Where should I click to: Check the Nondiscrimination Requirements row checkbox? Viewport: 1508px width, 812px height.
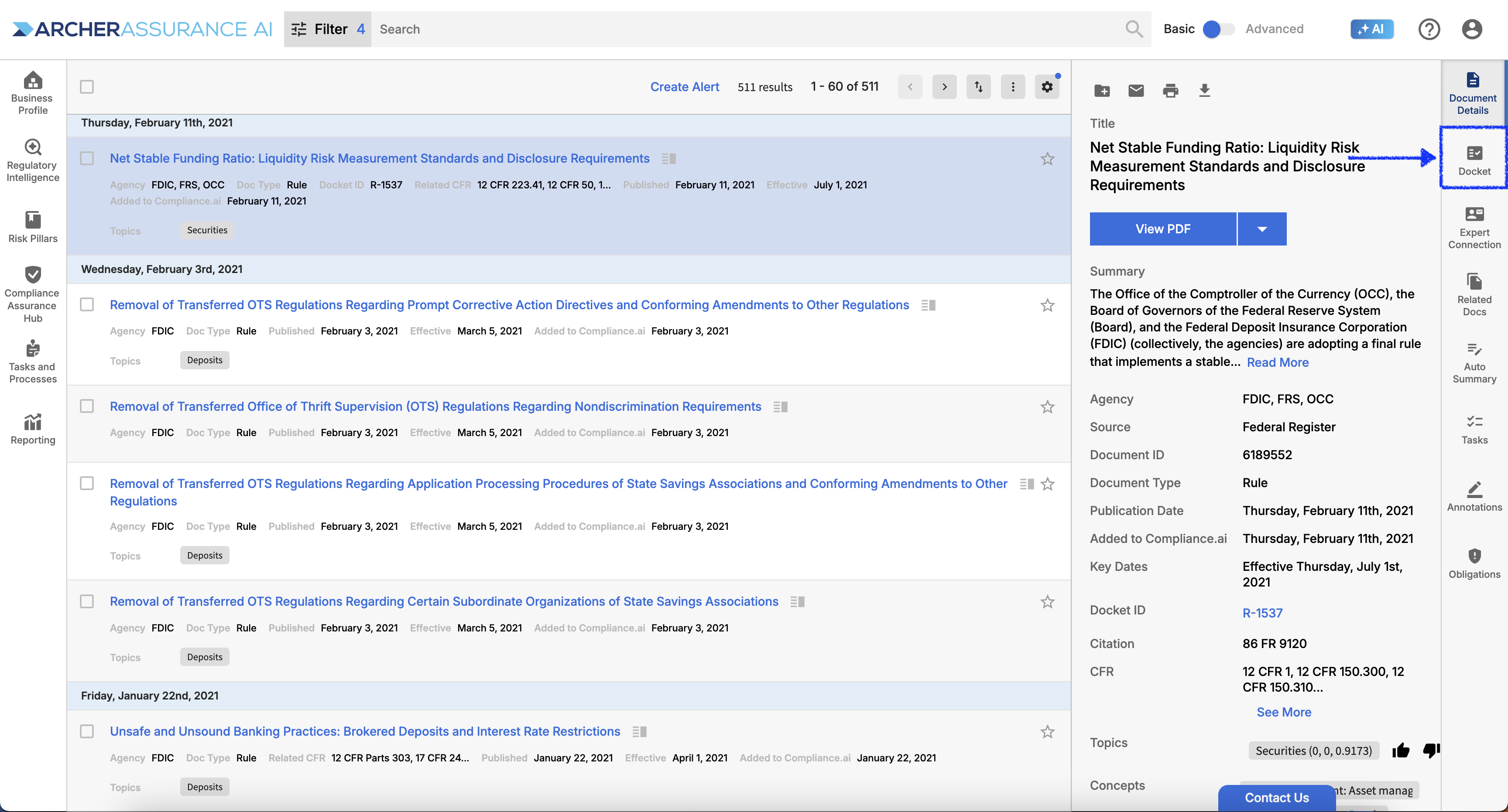pos(87,406)
